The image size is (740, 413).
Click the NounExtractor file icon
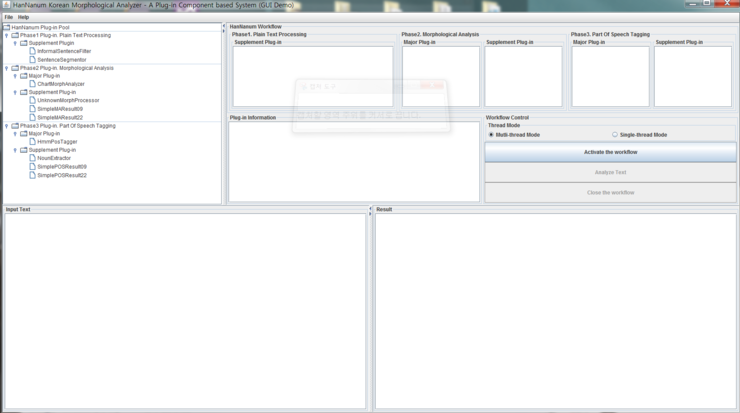pyautogui.click(x=33, y=158)
